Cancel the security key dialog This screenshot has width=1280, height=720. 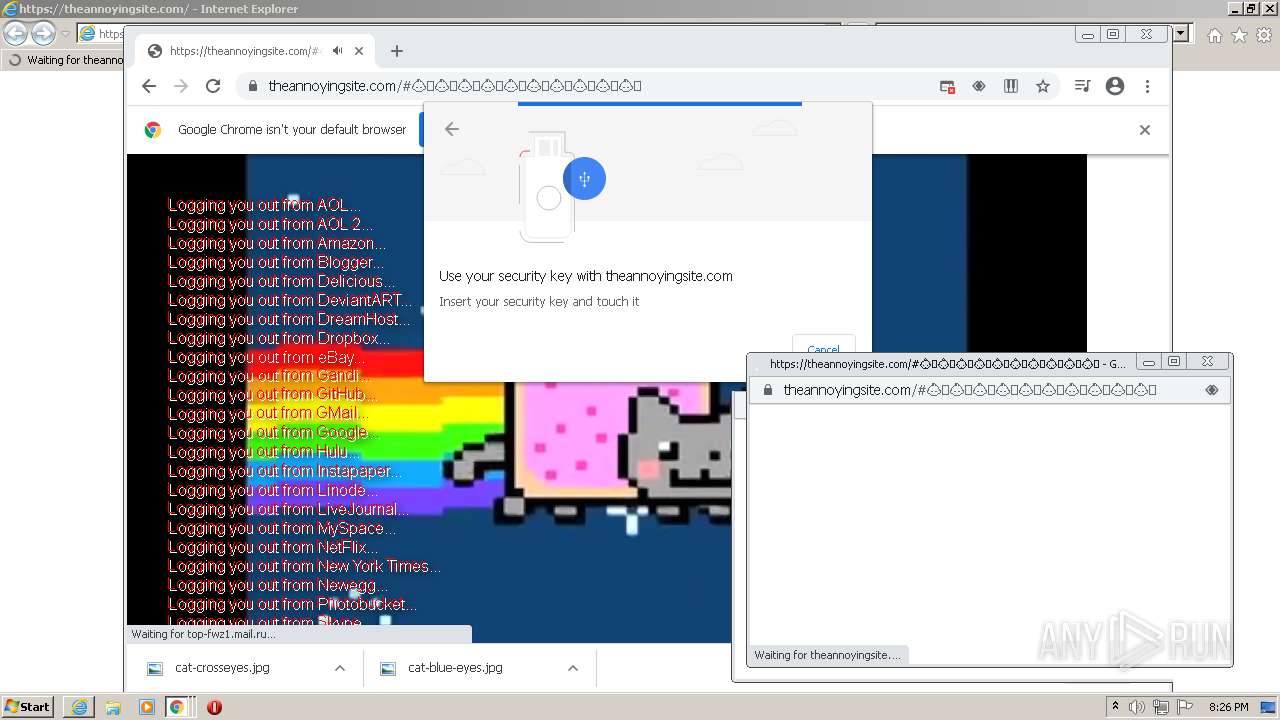(x=823, y=349)
